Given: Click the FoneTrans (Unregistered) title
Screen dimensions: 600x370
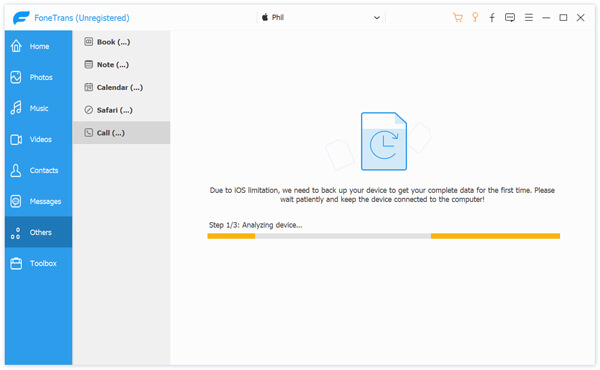Looking at the screenshot, I should click(82, 18).
